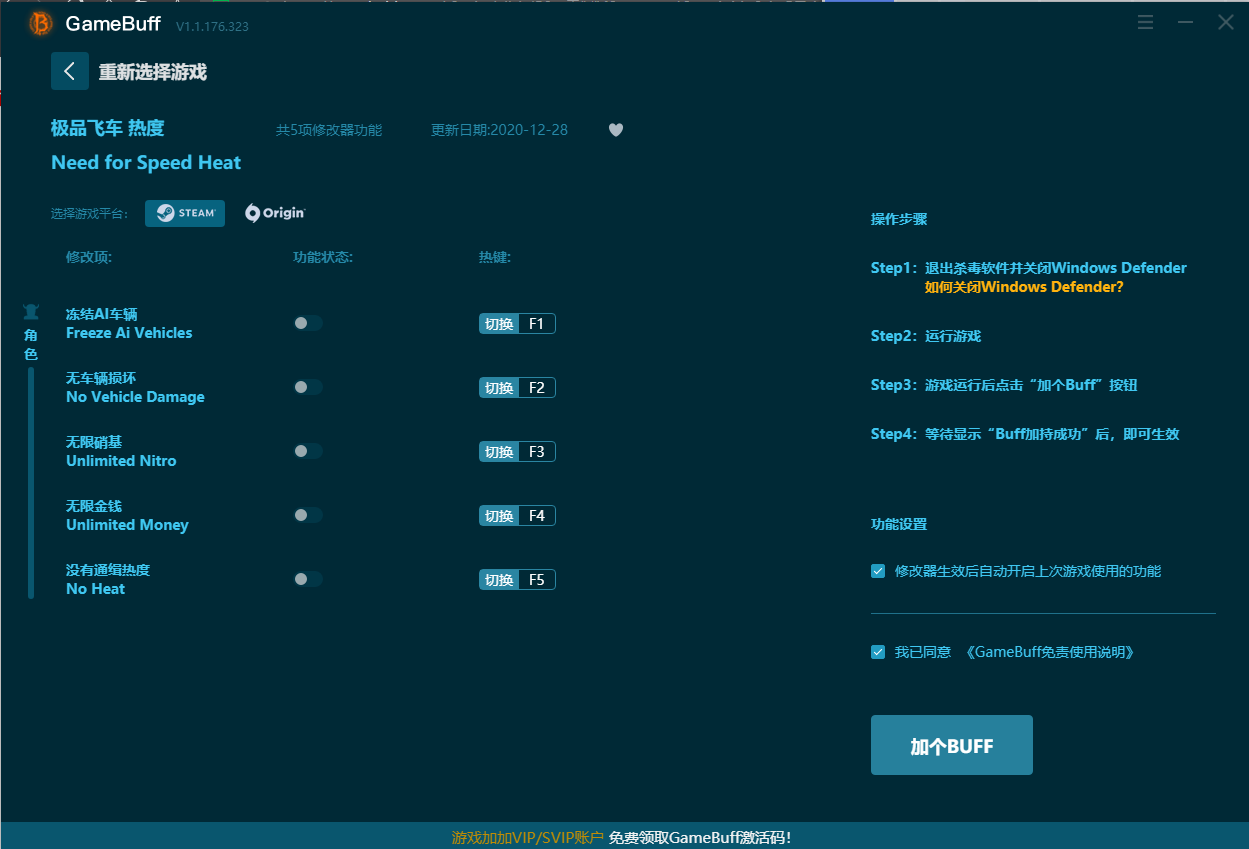The width and height of the screenshot is (1249, 849).
Task: Toggle the No Heat switch
Action: pyautogui.click(x=308, y=579)
